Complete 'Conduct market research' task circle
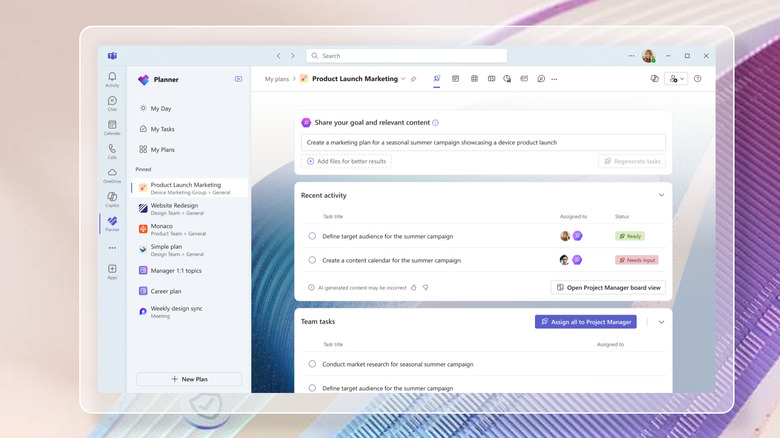Viewport: 780px width, 438px height. click(312, 364)
